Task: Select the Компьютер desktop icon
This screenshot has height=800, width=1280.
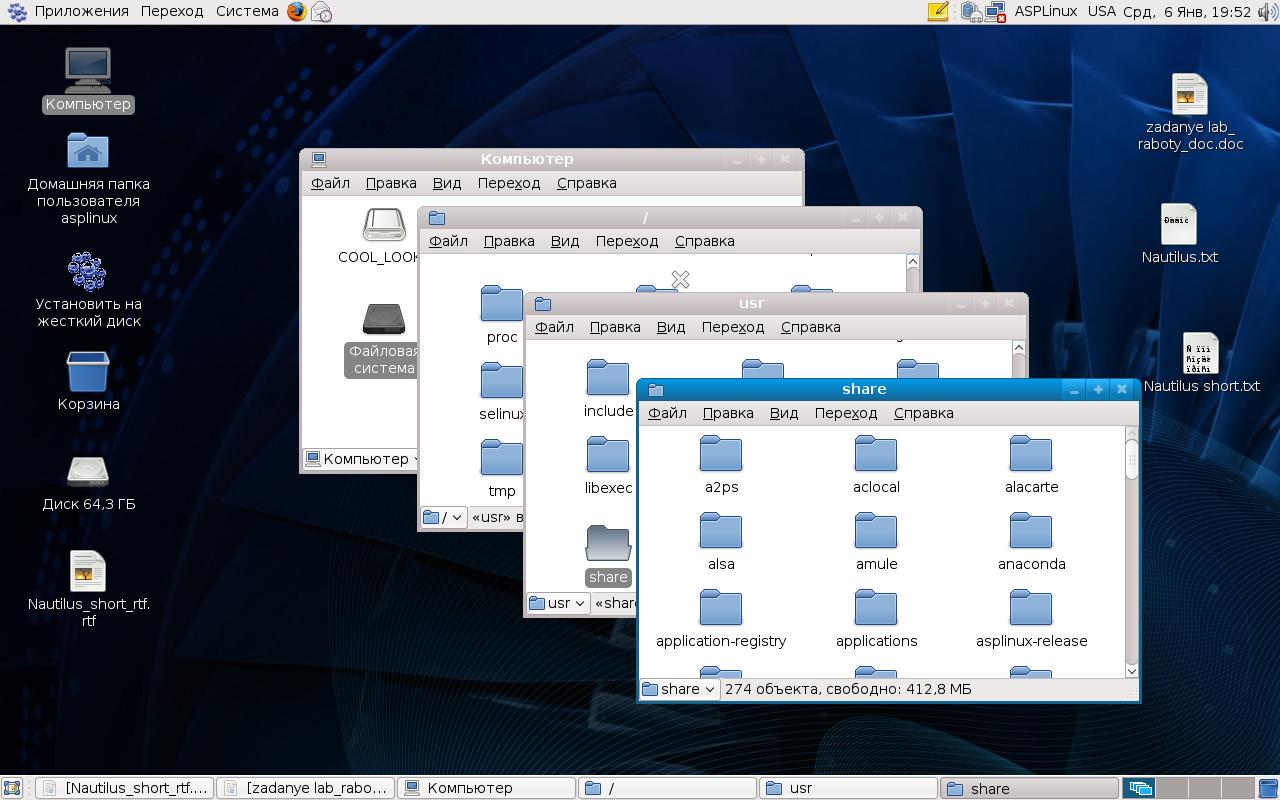Action: coord(88,80)
